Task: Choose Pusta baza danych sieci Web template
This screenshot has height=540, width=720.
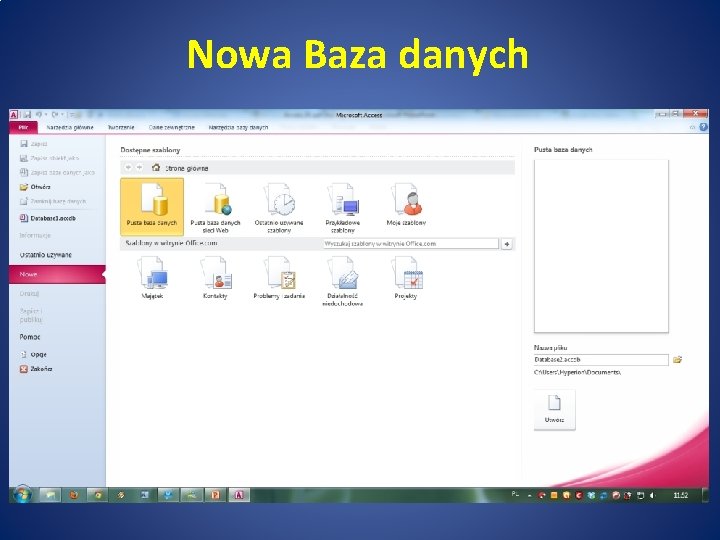Action: point(215,207)
